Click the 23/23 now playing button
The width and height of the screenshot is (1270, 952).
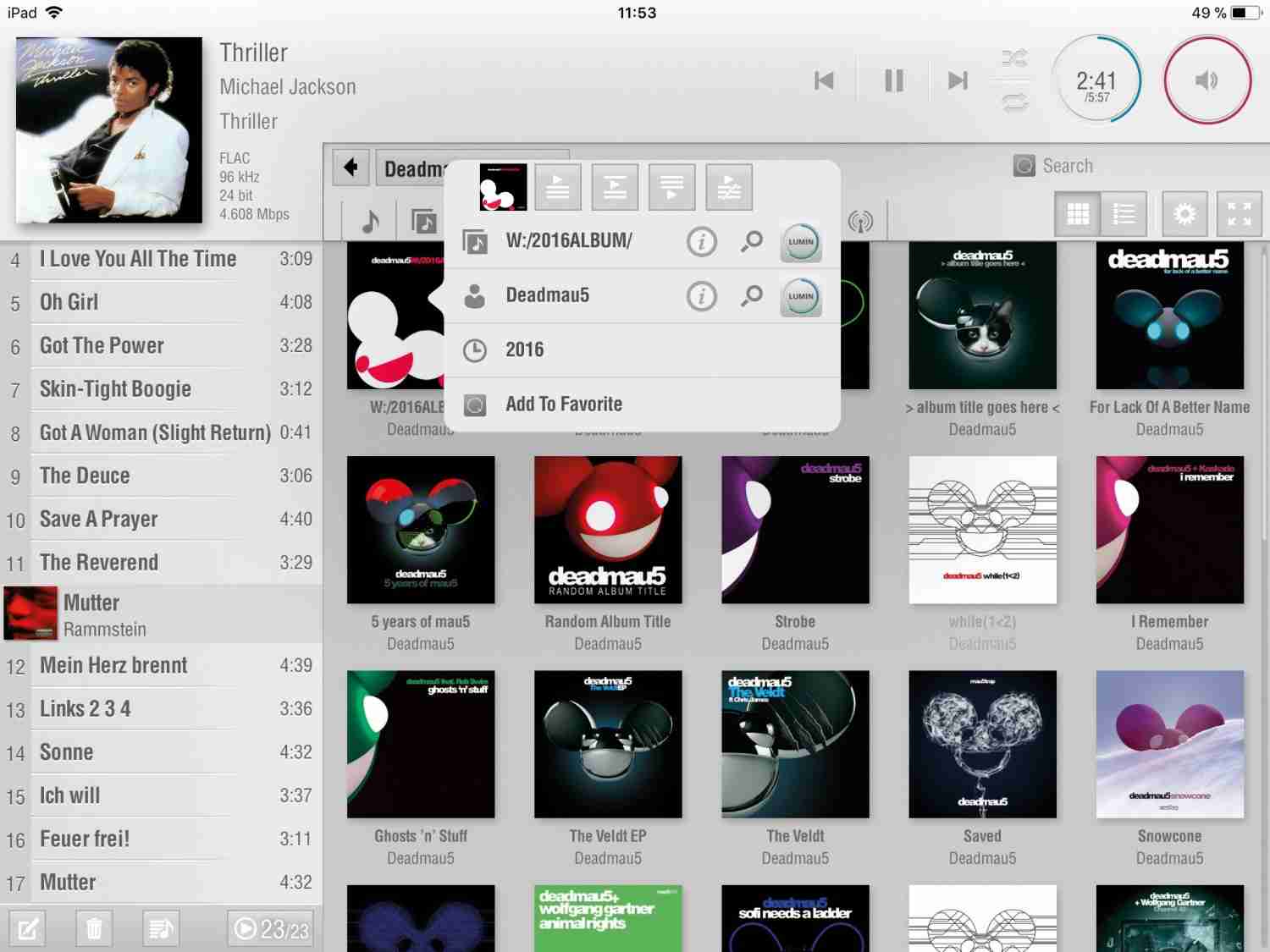coord(270,930)
